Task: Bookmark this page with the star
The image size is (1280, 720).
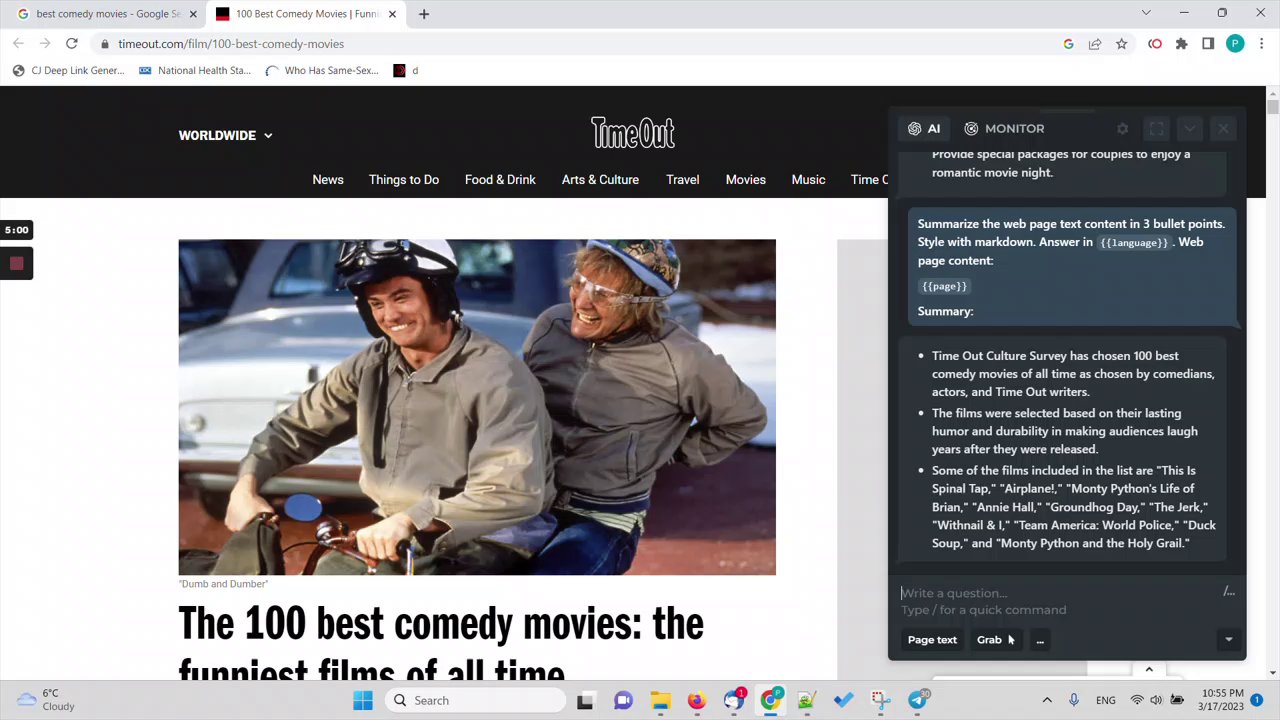Action: (x=1122, y=44)
